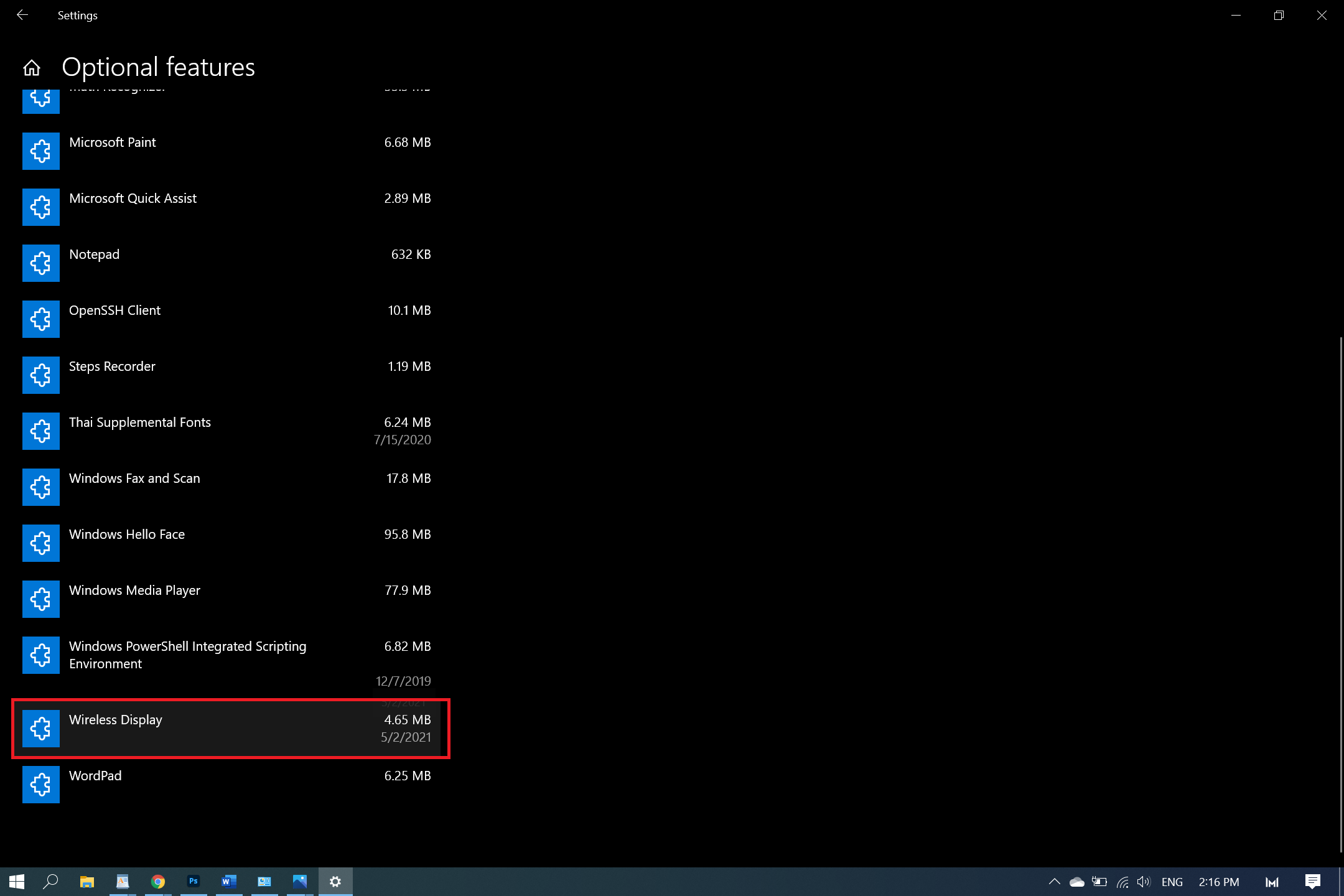Expand the Notepad entry
Screen dimensions: 1344x896
pos(226,263)
